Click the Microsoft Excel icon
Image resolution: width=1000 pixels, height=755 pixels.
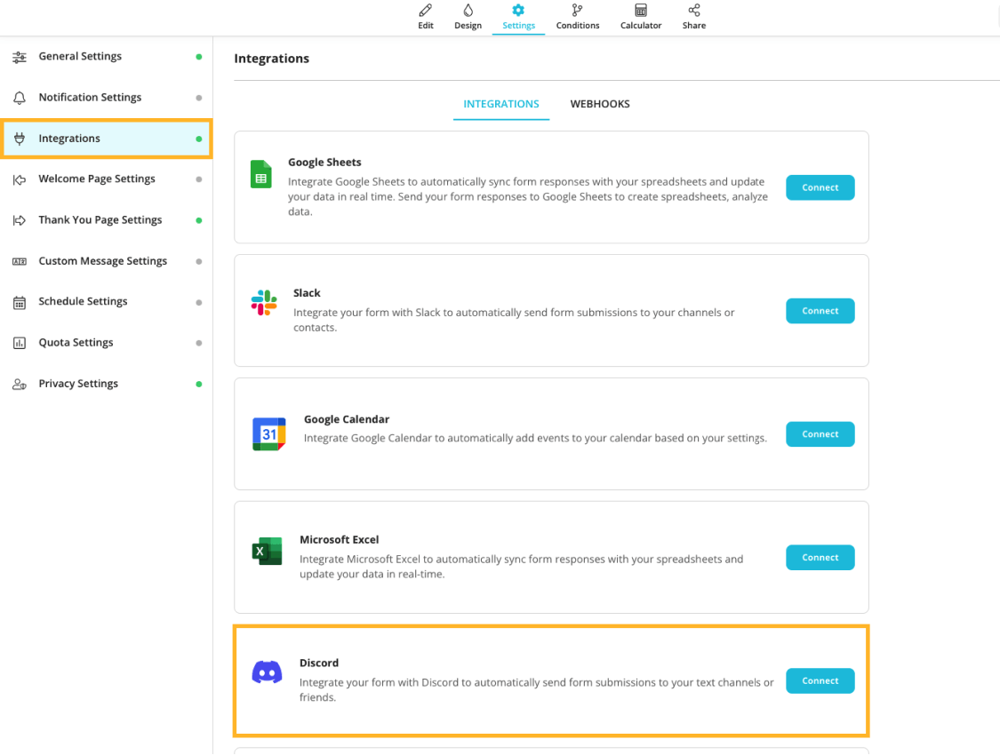267,551
